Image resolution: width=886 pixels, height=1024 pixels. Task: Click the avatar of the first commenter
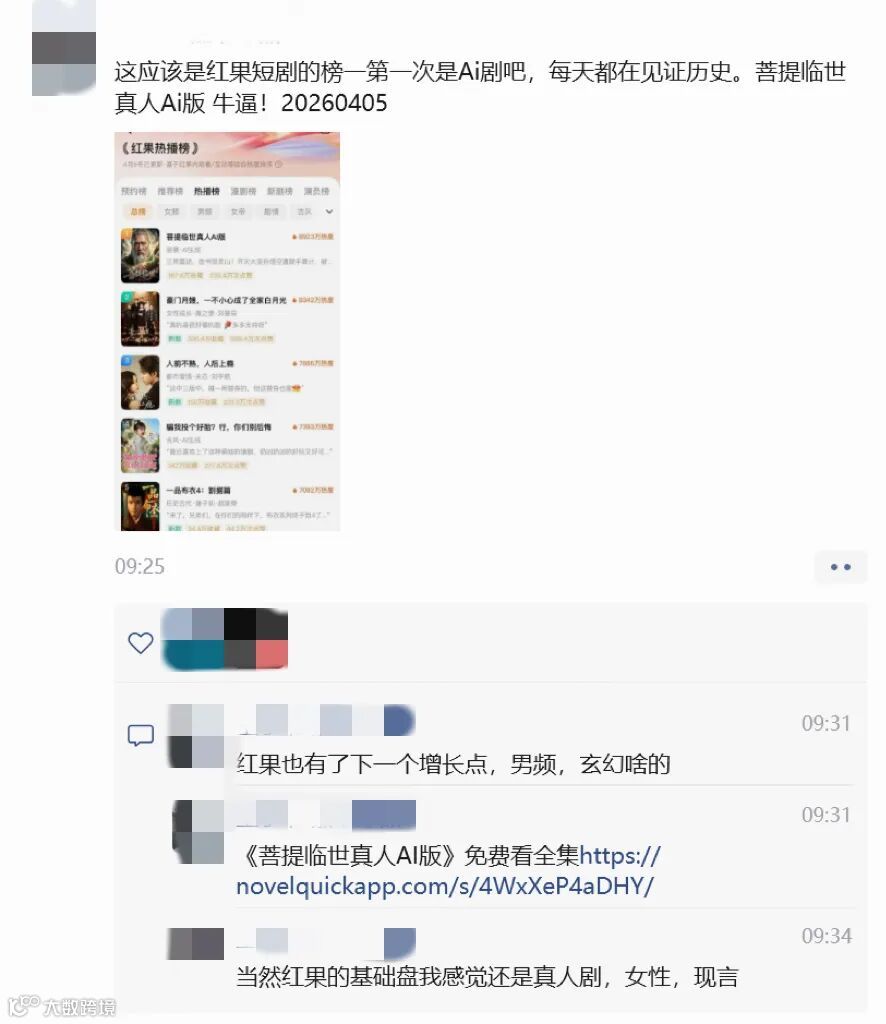point(196,735)
